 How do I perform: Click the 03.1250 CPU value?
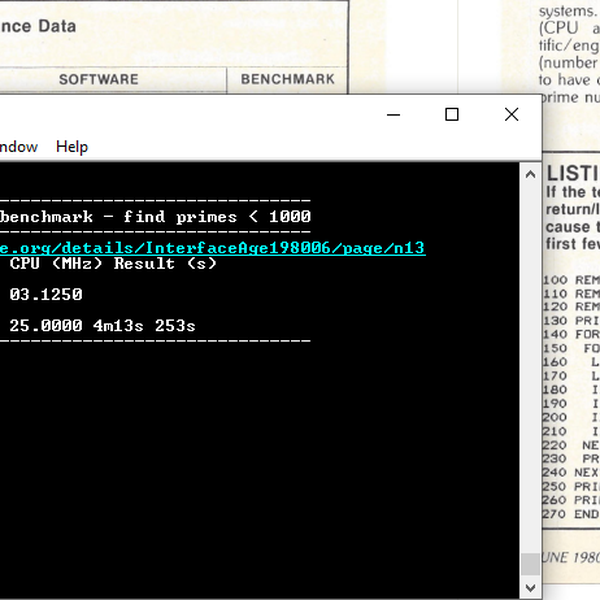pos(46,295)
